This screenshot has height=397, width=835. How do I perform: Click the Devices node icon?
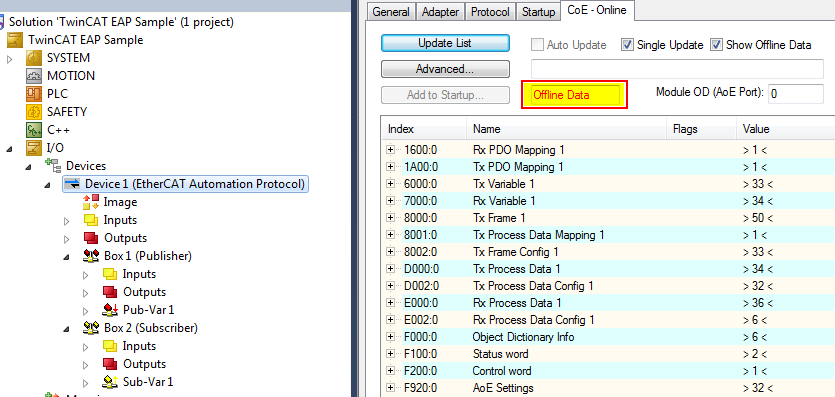click(53, 166)
